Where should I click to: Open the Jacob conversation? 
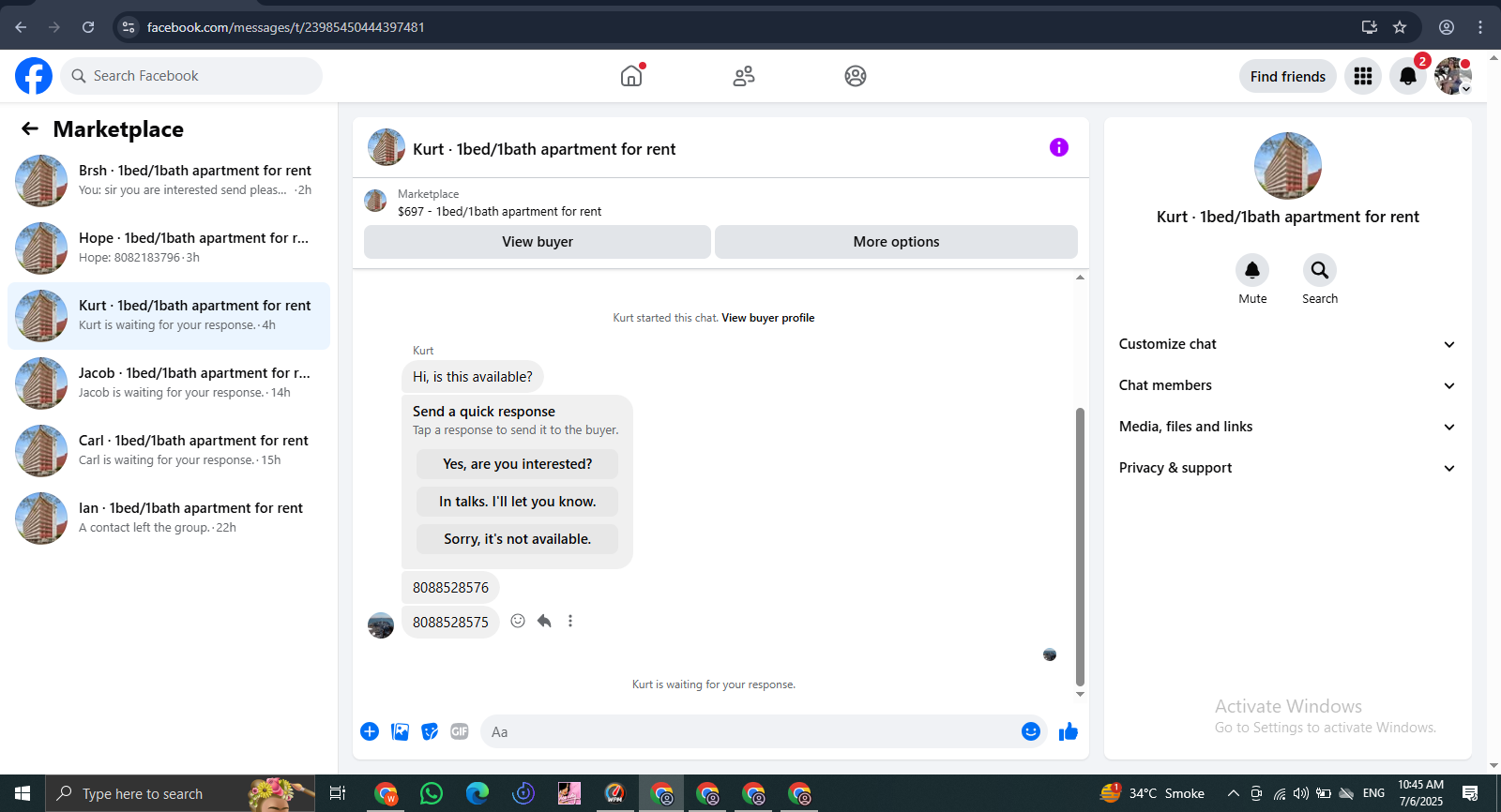pos(169,383)
